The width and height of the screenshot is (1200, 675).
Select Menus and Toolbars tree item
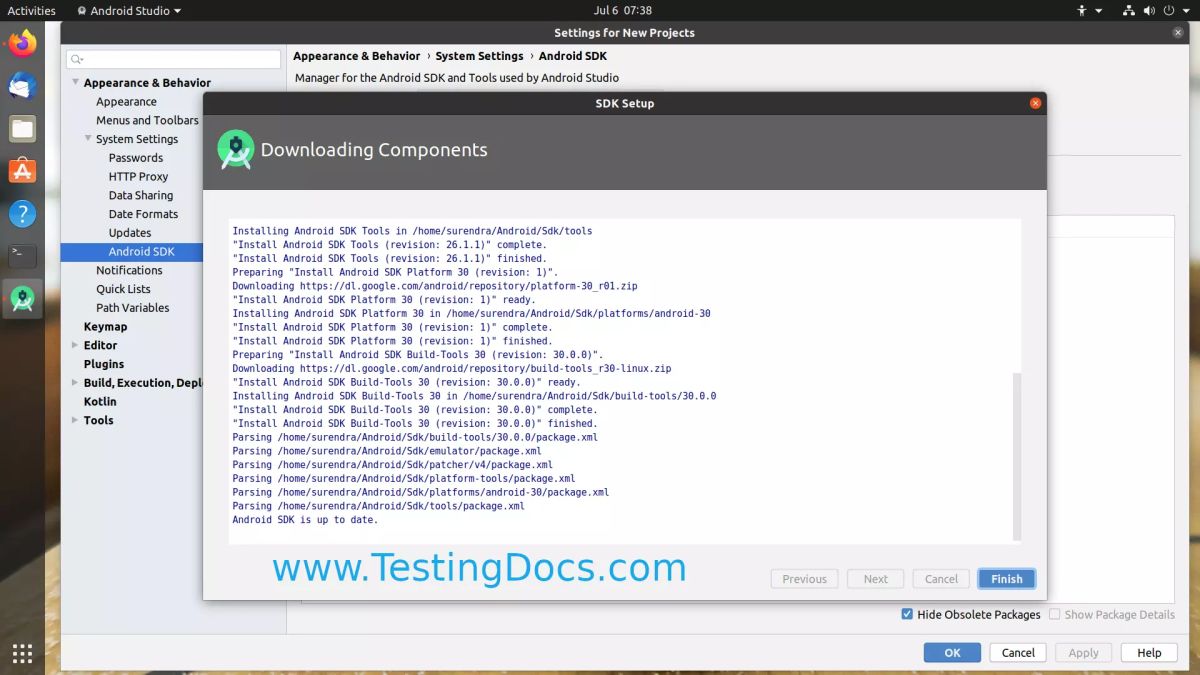(147, 120)
